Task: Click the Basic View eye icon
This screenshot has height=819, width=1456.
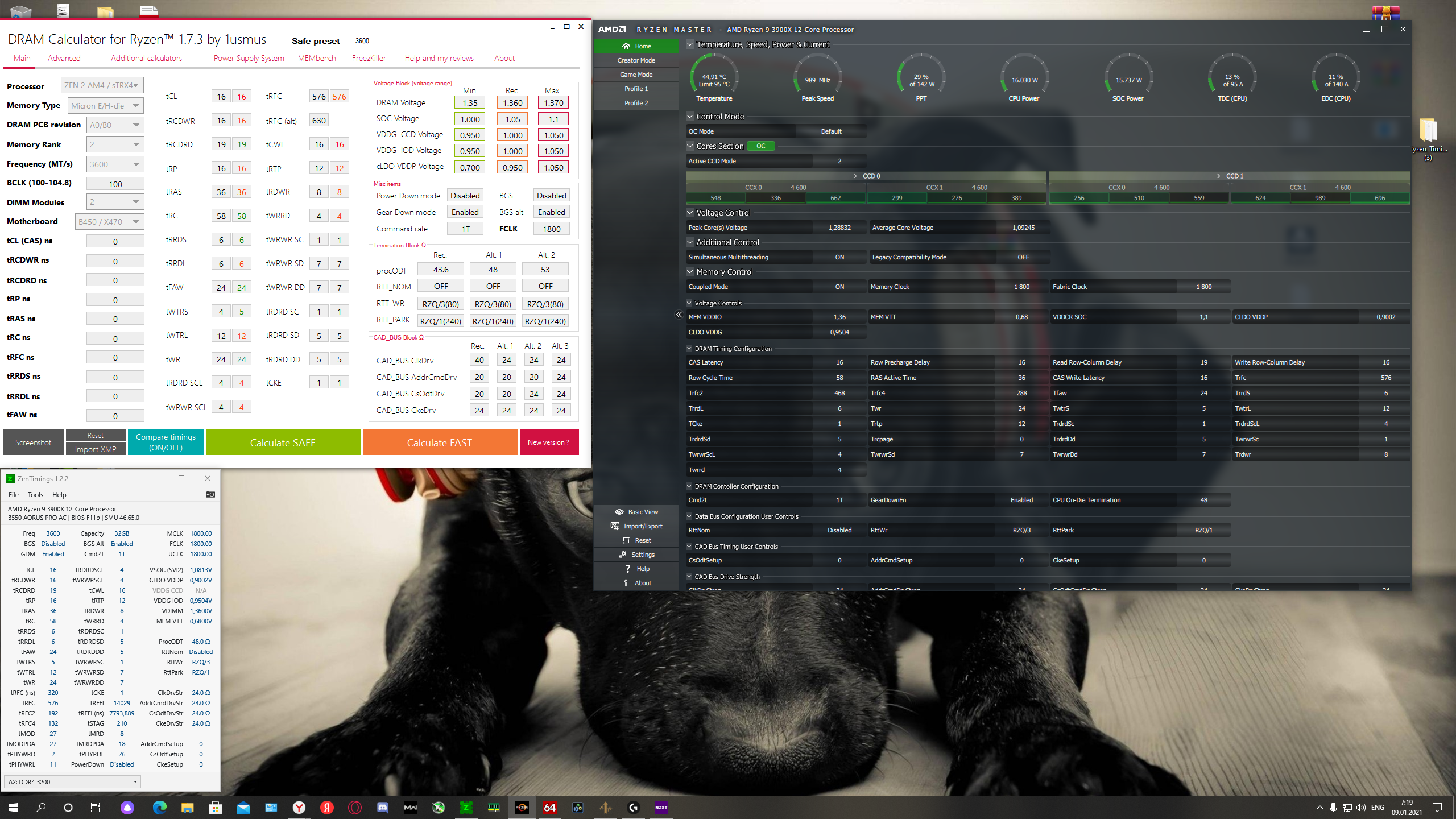Action: tap(619, 512)
